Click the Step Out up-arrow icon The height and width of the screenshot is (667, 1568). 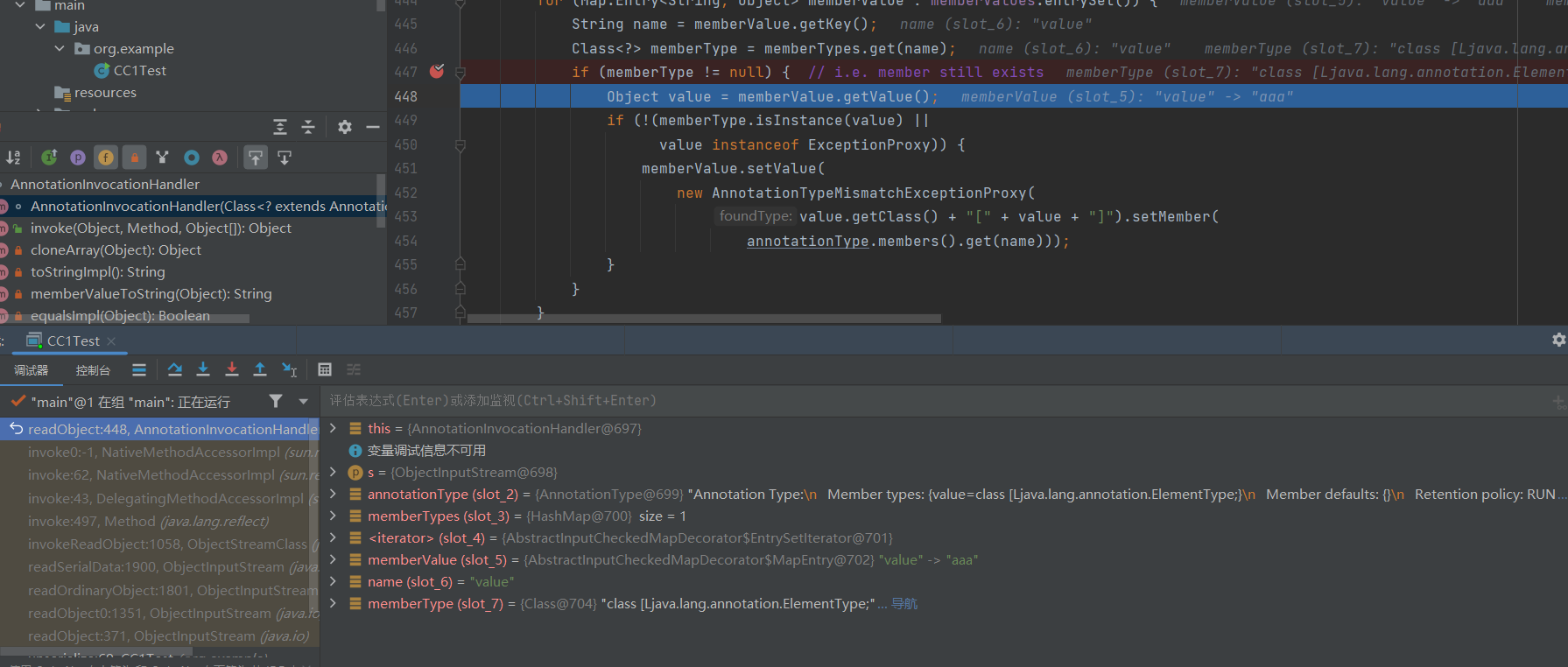[260, 369]
